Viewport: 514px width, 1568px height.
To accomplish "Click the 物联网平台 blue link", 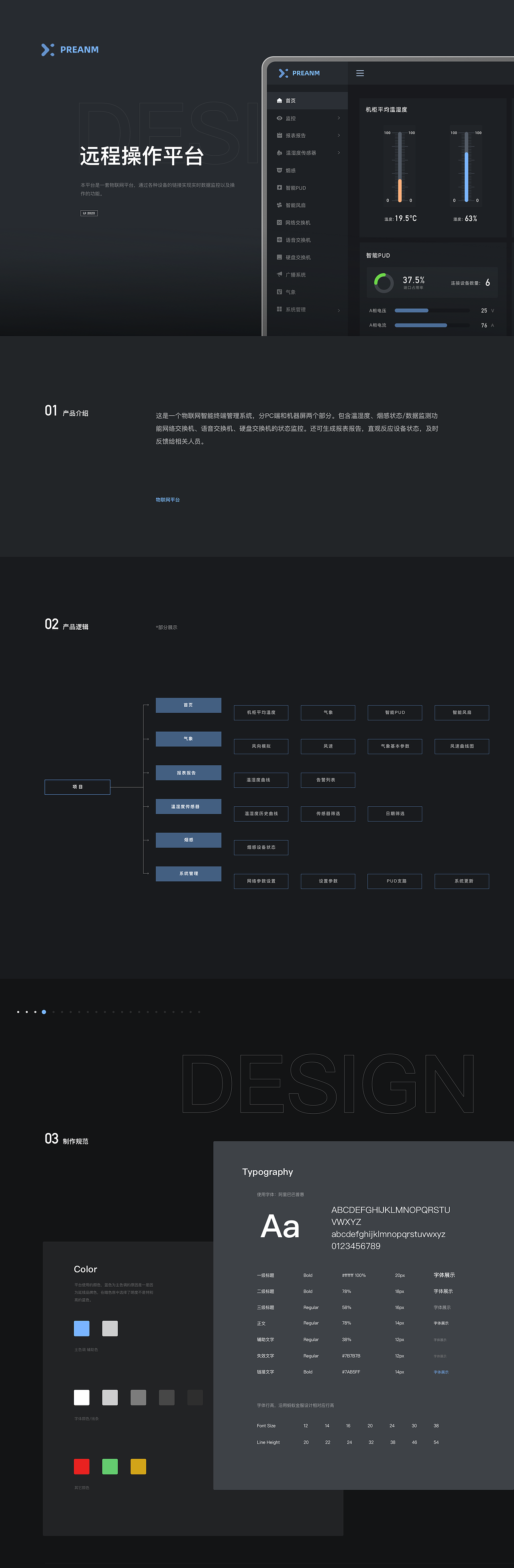I will click(167, 500).
